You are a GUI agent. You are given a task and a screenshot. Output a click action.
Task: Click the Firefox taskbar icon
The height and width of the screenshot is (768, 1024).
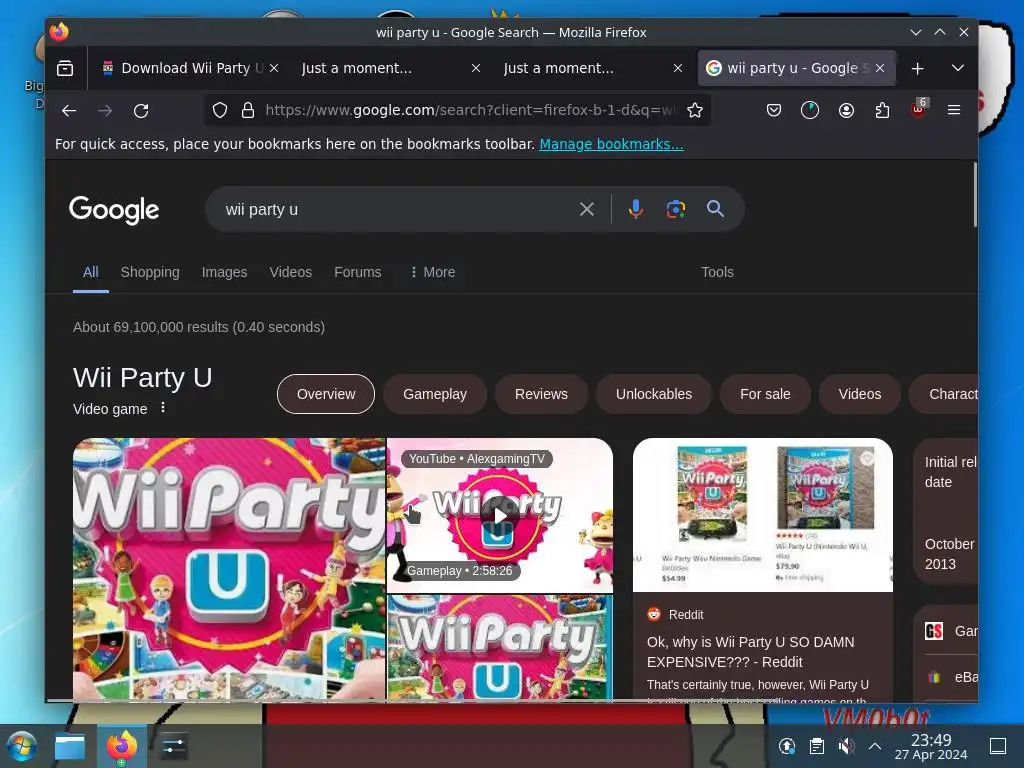(x=121, y=746)
